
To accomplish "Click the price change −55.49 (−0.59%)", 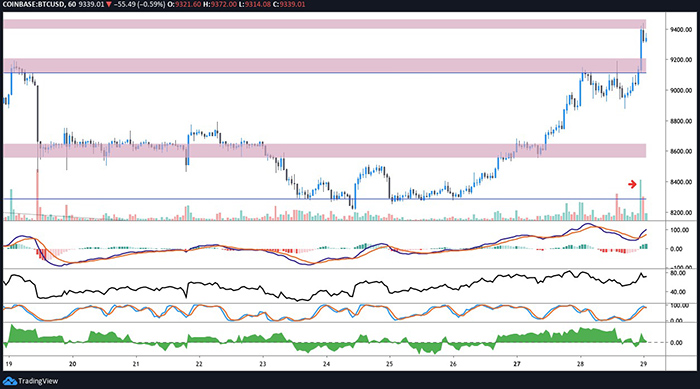I will click(x=139, y=4).
